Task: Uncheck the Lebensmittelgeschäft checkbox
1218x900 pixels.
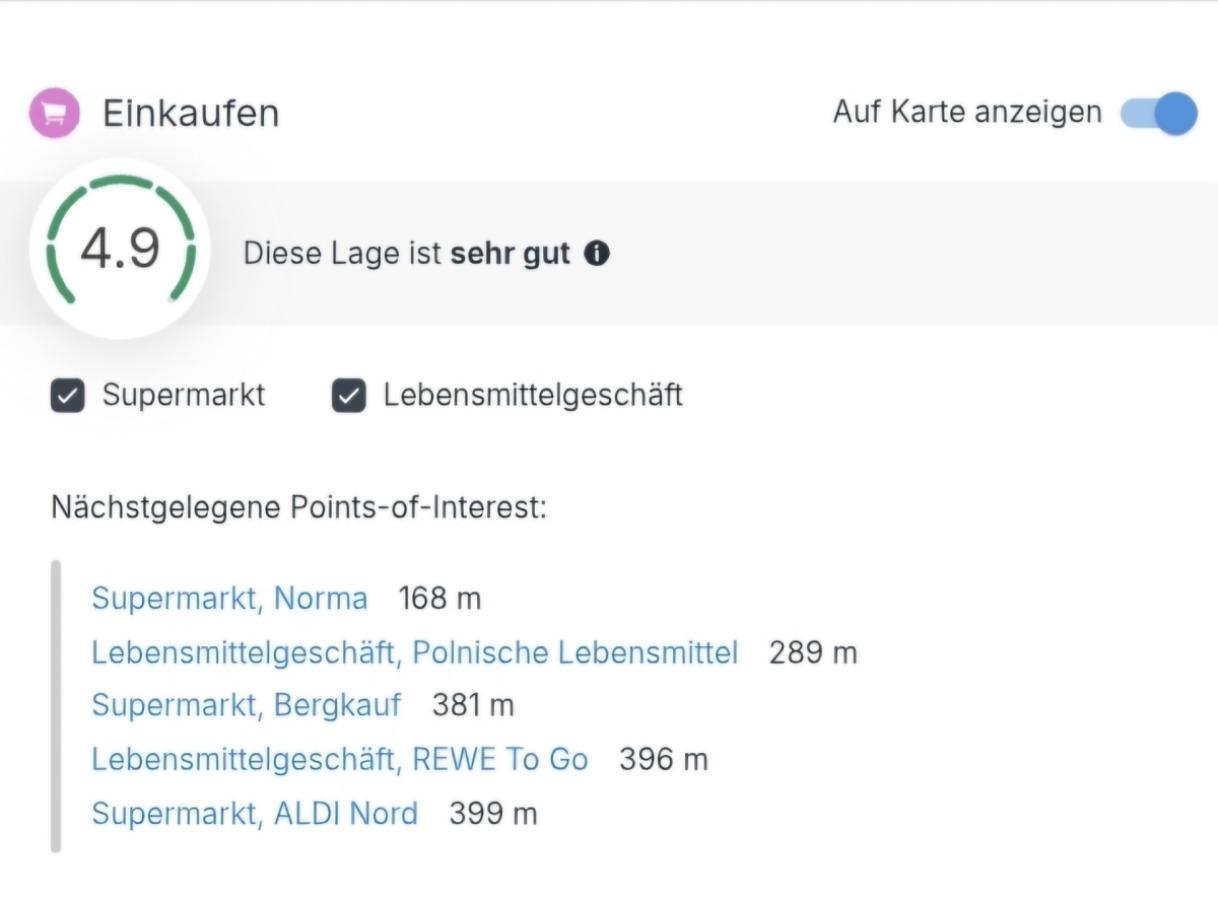Action: point(348,394)
